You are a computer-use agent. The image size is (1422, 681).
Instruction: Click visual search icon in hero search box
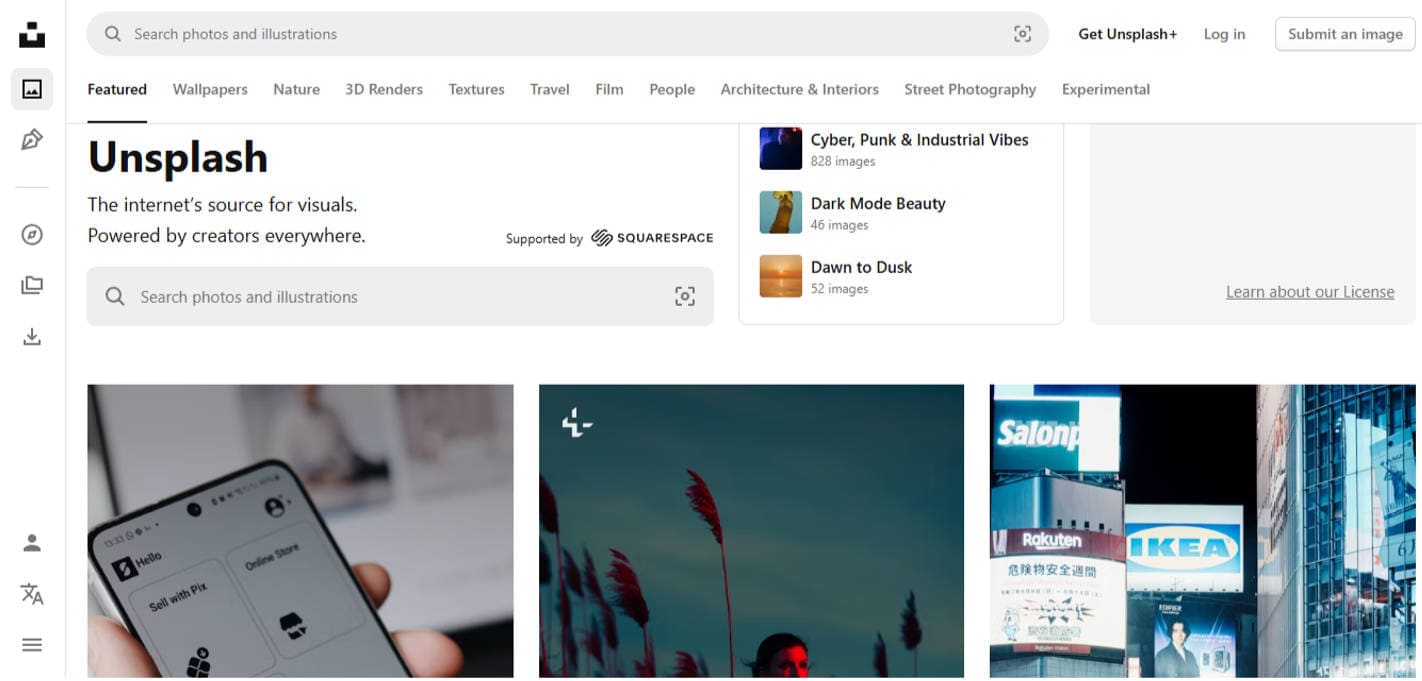click(685, 296)
